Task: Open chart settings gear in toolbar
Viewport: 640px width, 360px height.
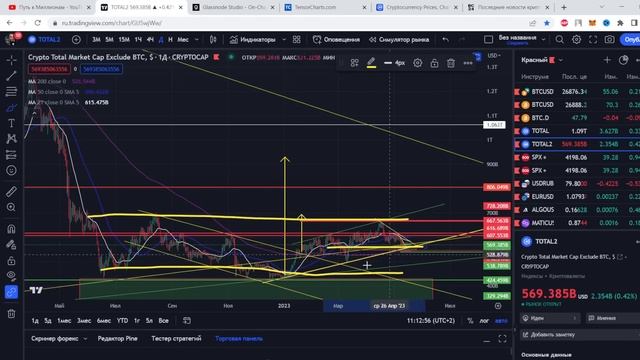Action: coord(576,40)
